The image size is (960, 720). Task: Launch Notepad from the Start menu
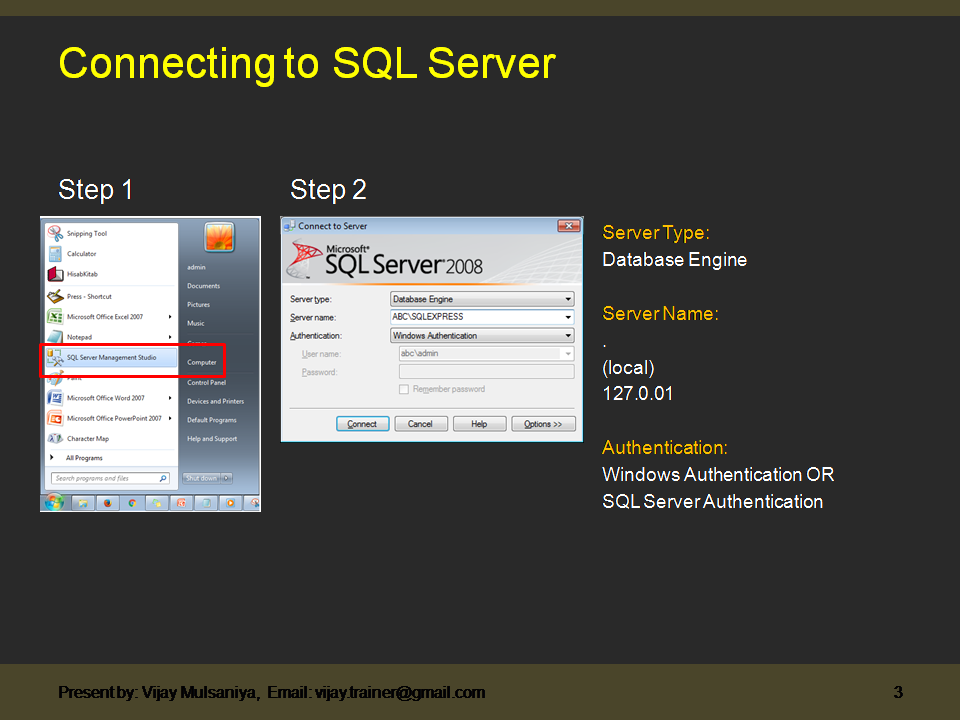click(80, 337)
